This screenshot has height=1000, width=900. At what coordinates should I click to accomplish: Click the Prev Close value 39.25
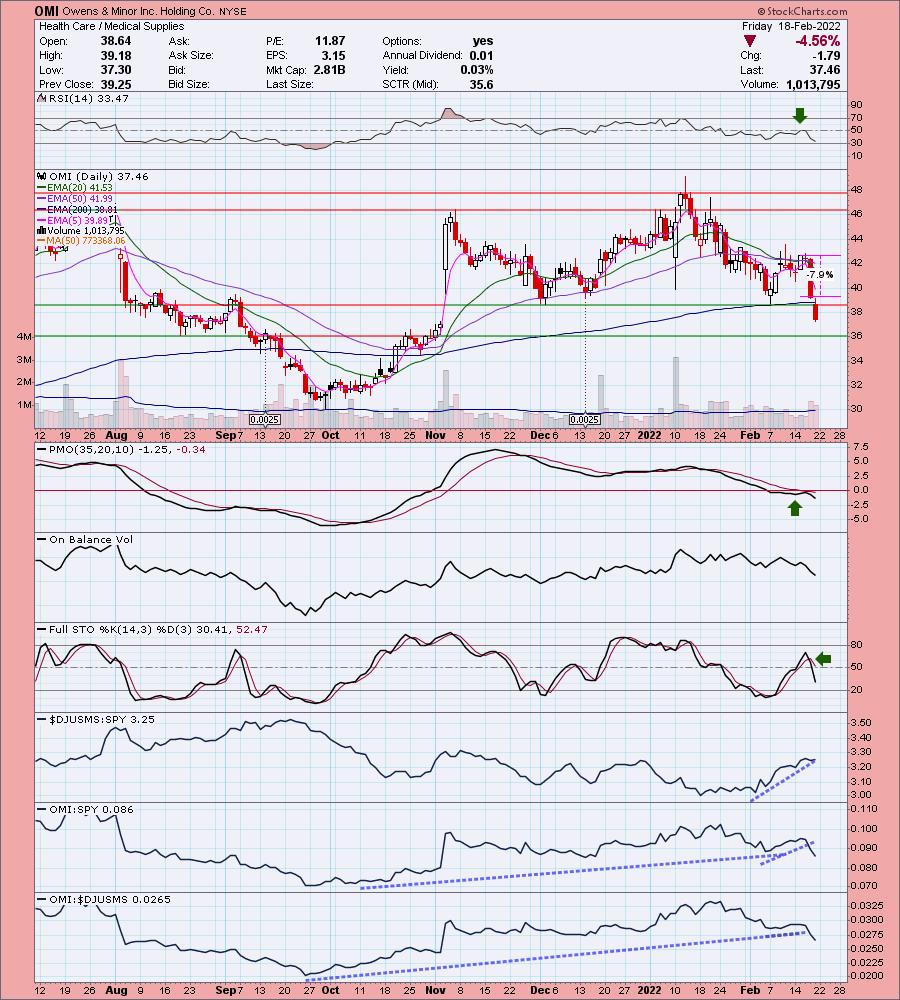click(115, 84)
